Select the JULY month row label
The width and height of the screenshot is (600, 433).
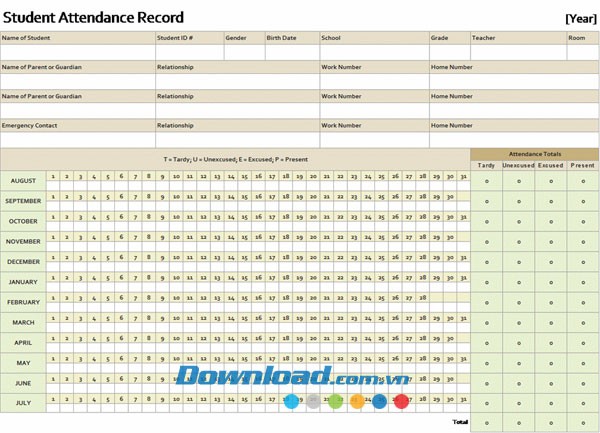tap(23, 403)
